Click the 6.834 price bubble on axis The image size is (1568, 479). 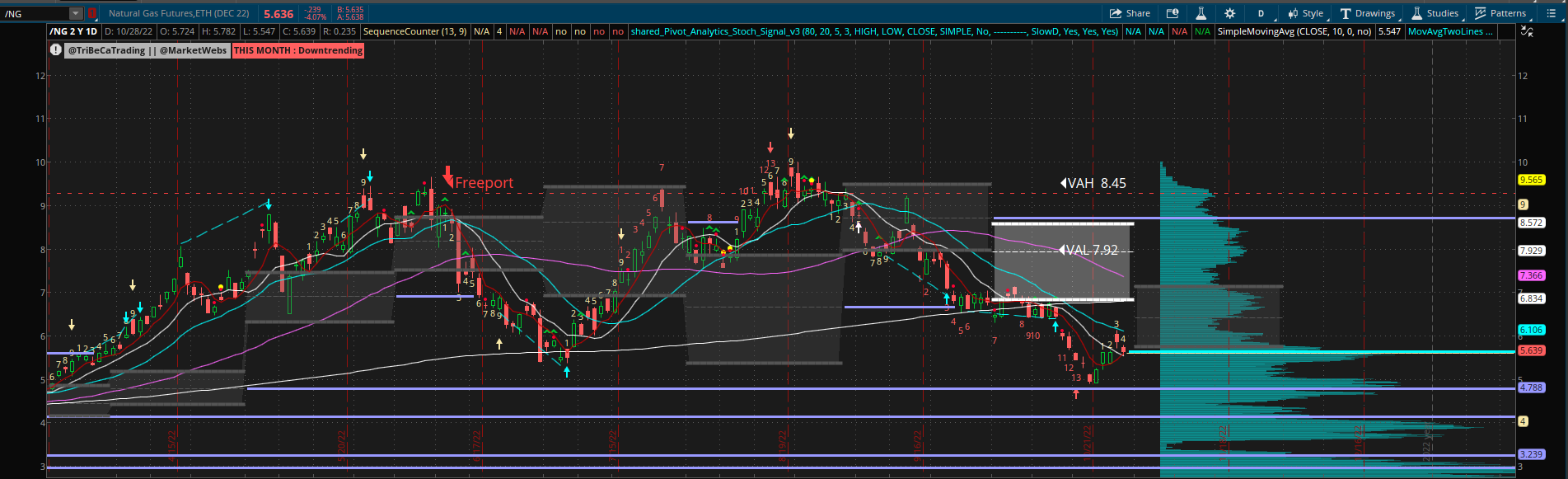(1531, 298)
